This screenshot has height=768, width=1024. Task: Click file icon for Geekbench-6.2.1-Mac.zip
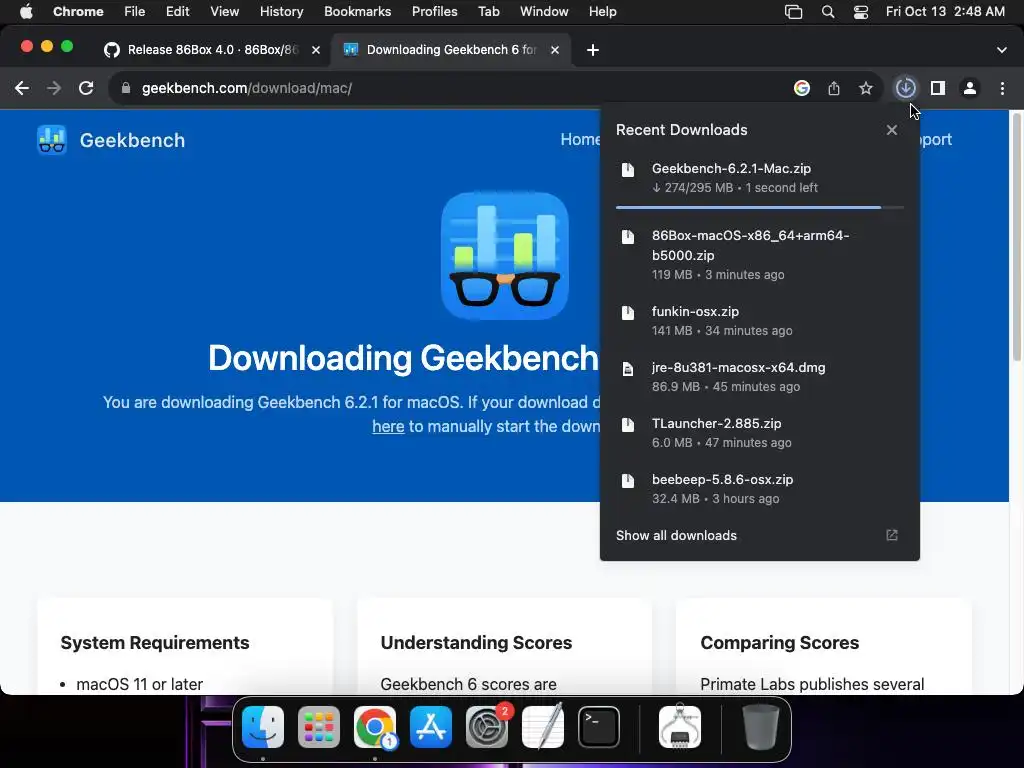[x=628, y=170]
